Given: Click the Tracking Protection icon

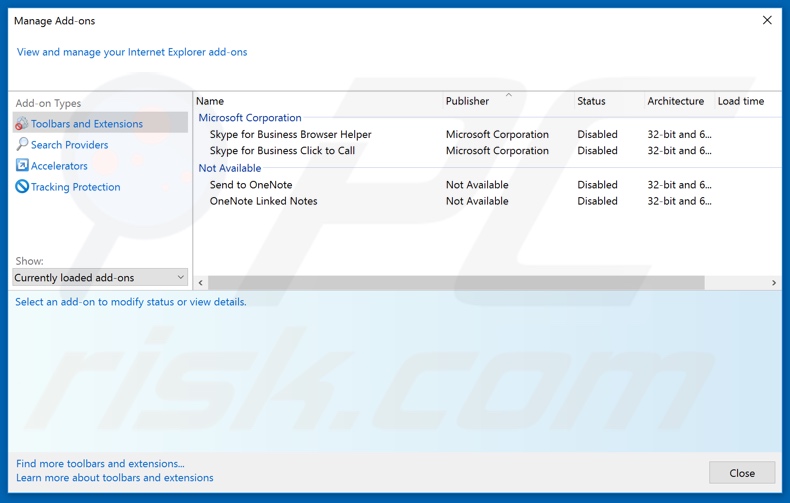Looking at the screenshot, I should pos(22,187).
